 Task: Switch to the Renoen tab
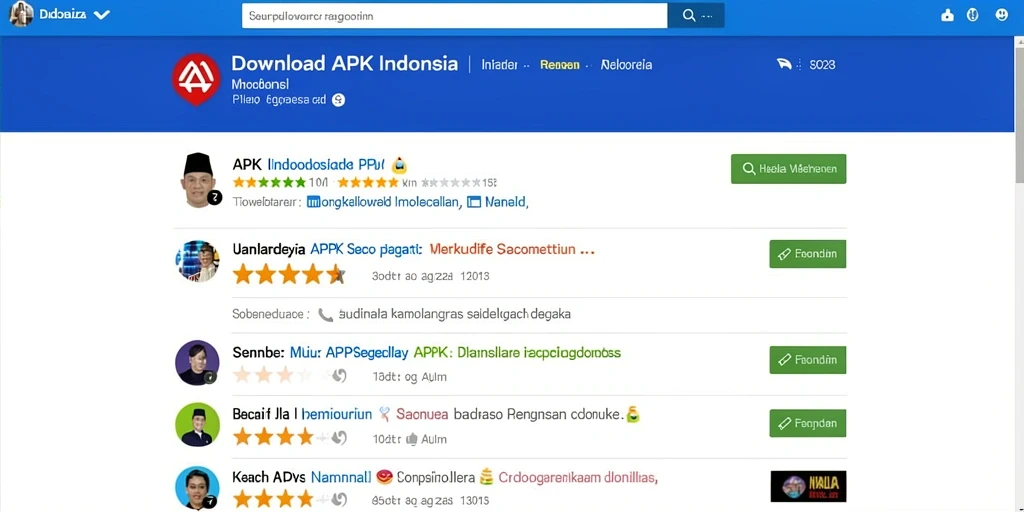click(560, 65)
